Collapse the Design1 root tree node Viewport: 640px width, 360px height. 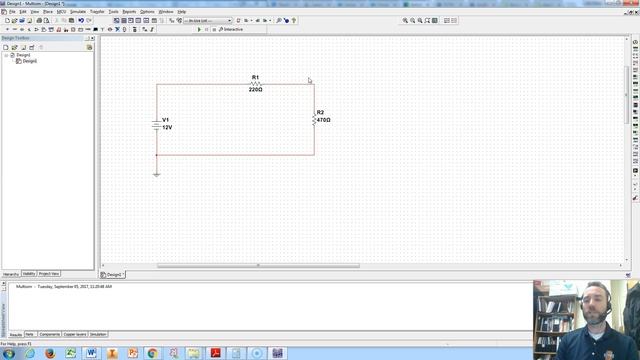tap(6, 55)
